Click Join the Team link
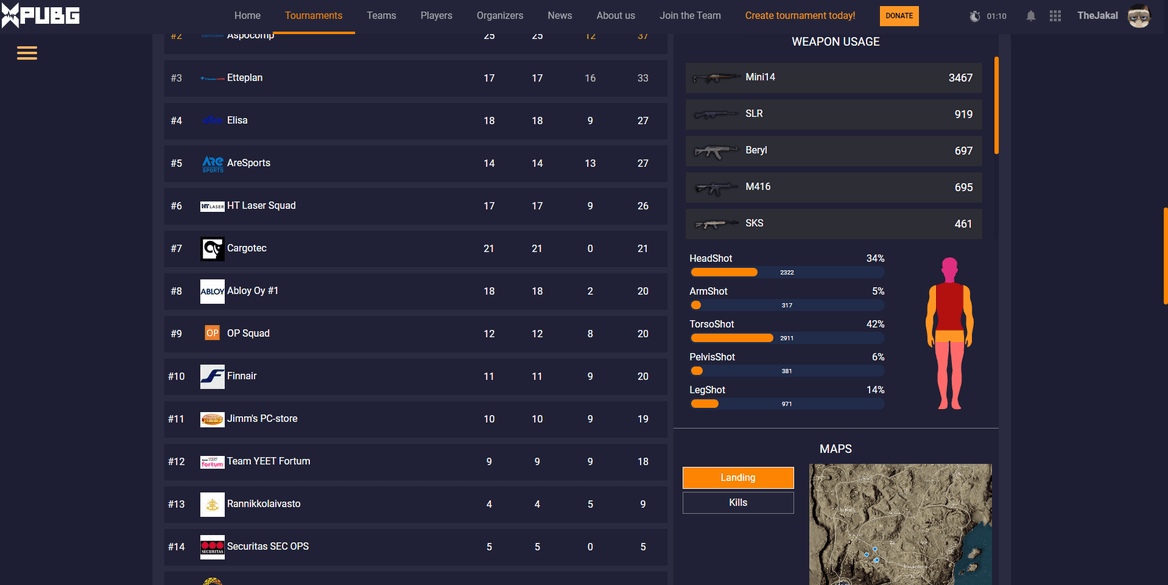The image size is (1168, 585). [x=691, y=16]
